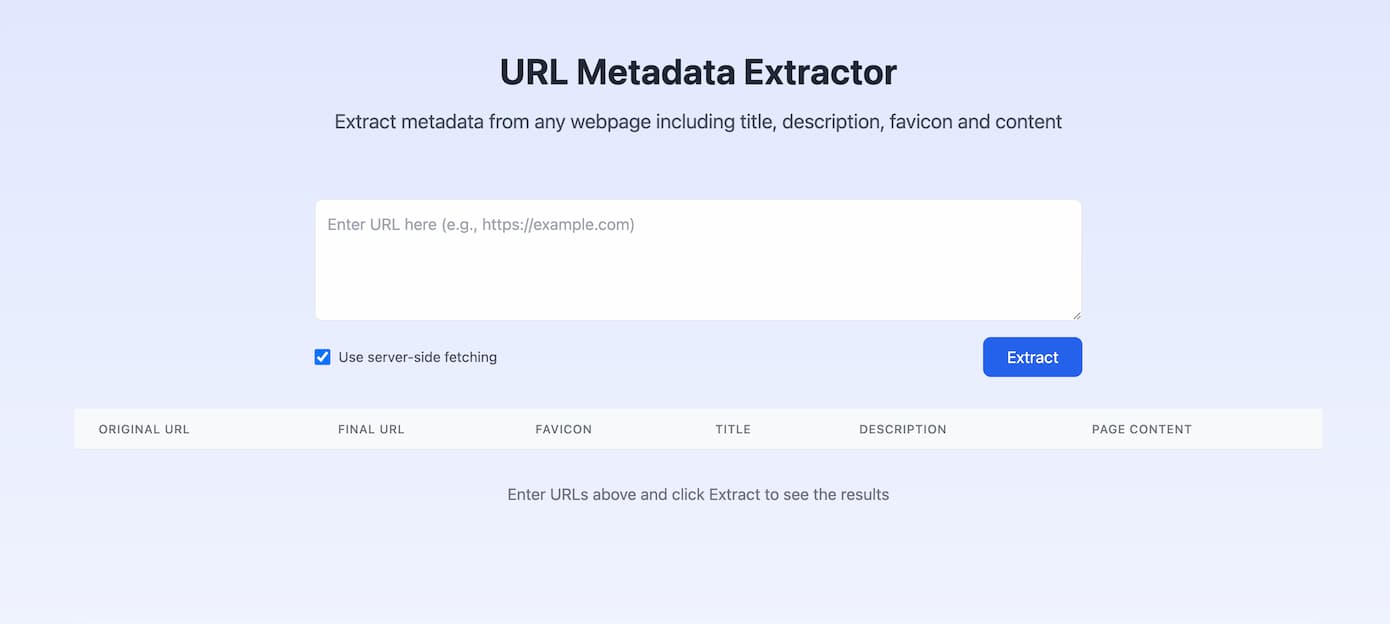The height and width of the screenshot is (624, 1390).
Task: Select the FINAL URL column header
Action: pyautogui.click(x=371, y=429)
